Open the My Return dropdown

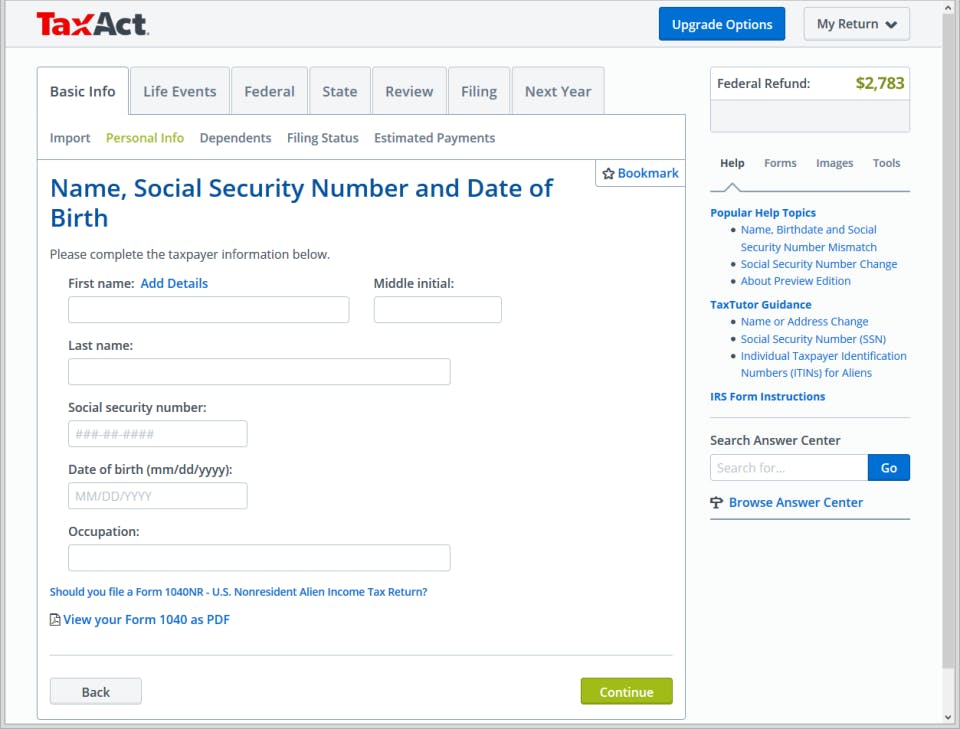856,24
